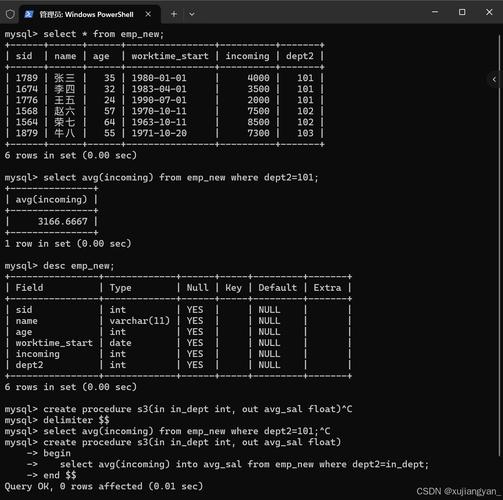The width and height of the screenshot is (503, 500).
Task: Close the terminal window
Action: point(489,12)
